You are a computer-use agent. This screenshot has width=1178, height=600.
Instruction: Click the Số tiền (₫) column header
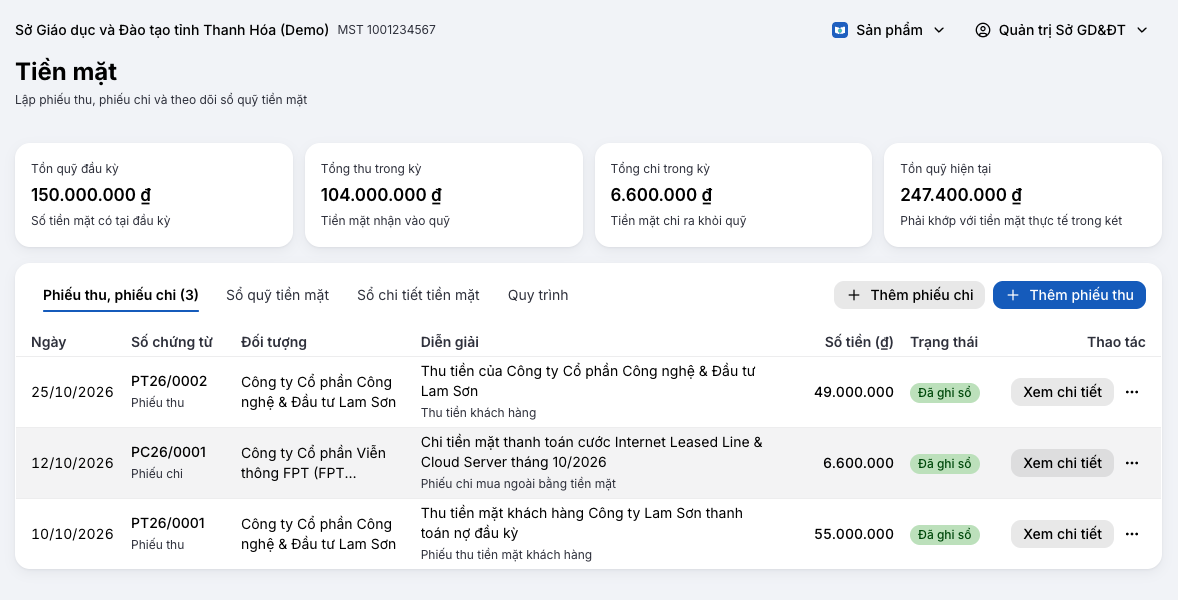click(859, 342)
